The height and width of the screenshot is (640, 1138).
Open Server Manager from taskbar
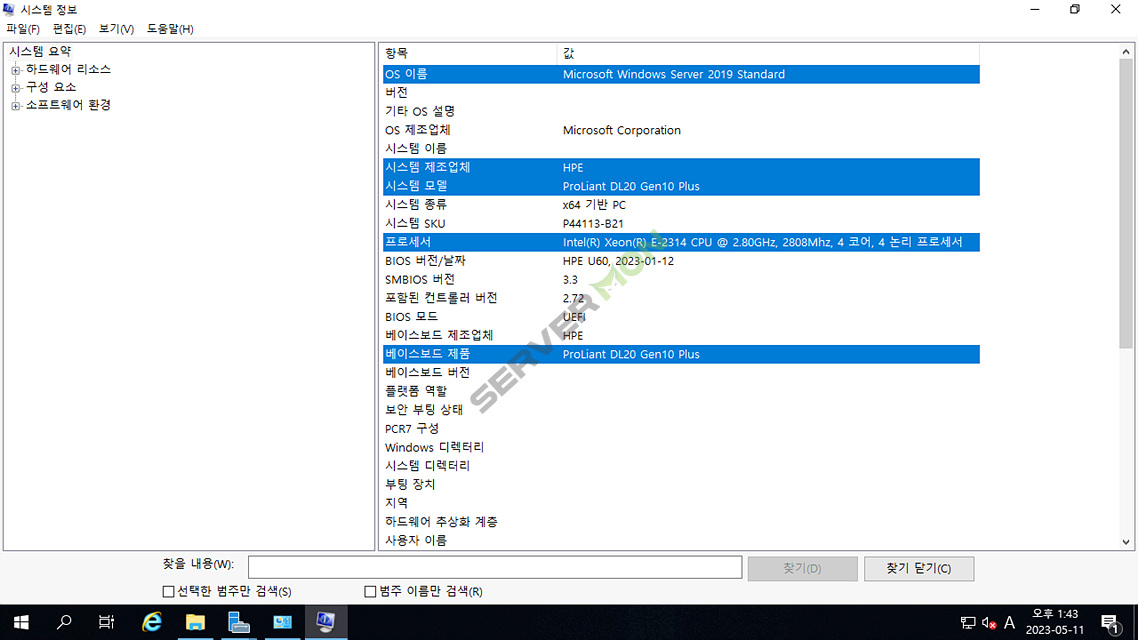pos(239,622)
